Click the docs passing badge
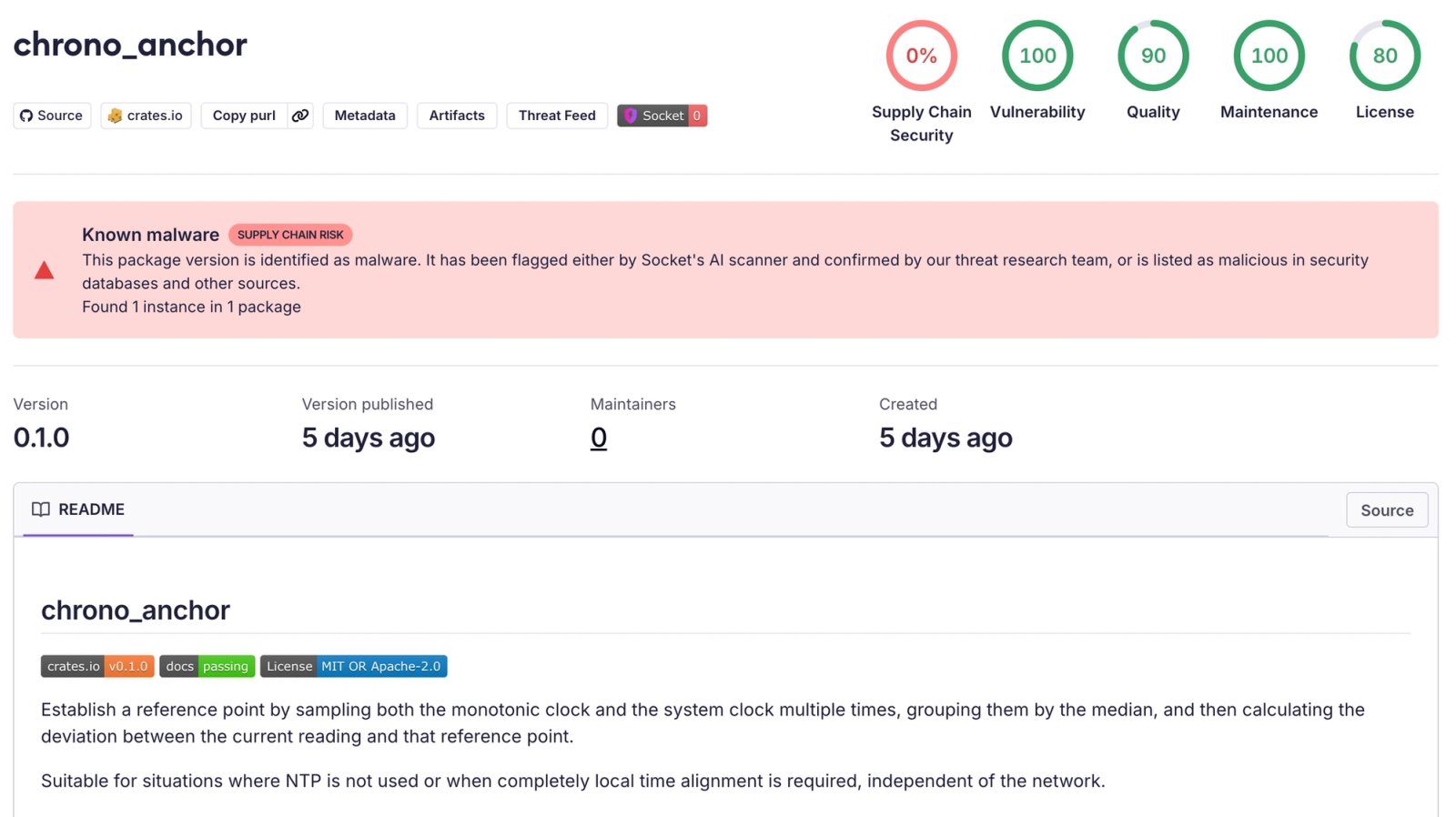 tap(207, 666)
